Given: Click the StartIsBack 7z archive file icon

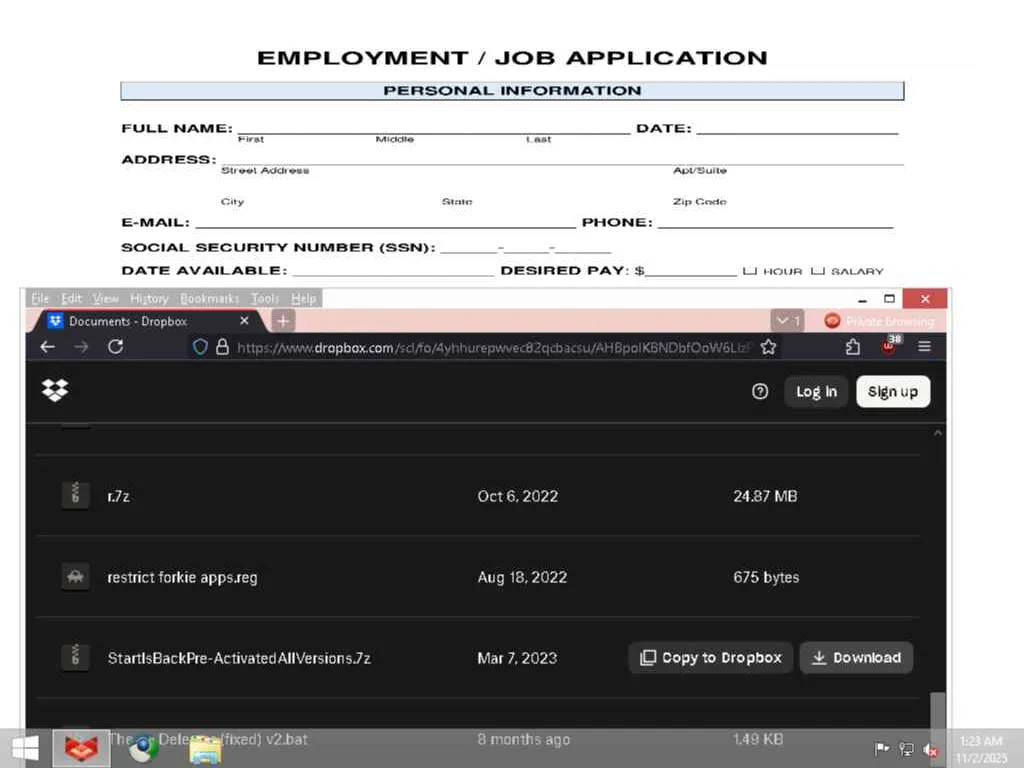Looking at the screenshot, I should pos(75,657).
